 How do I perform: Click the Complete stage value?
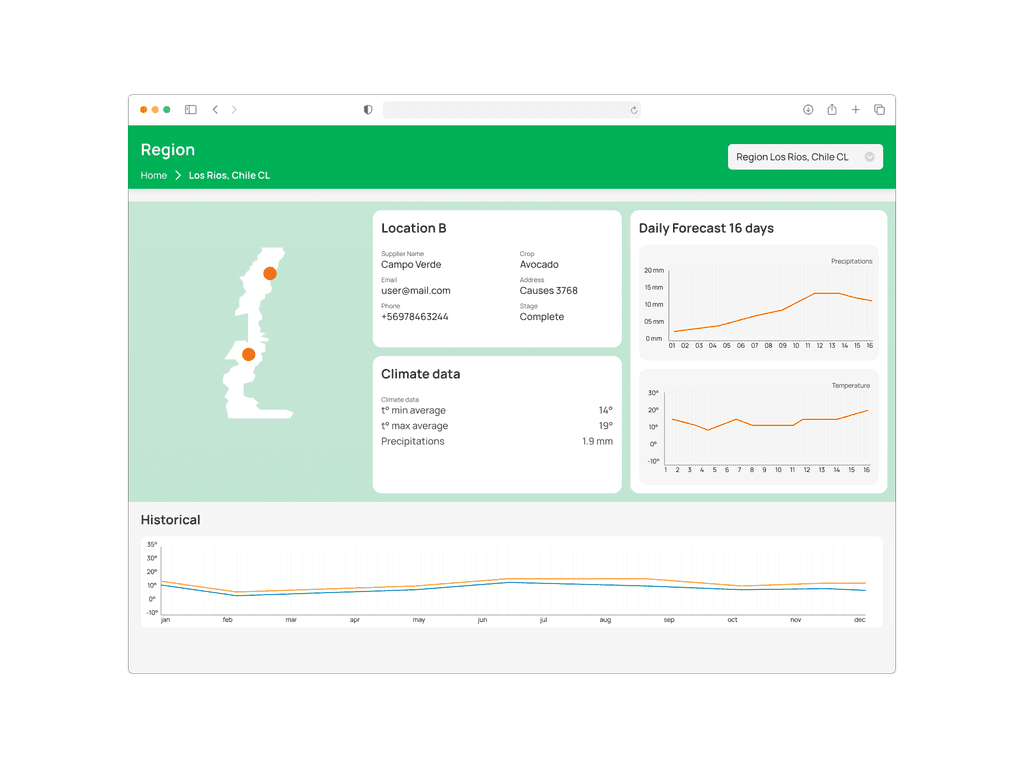coord(541,317)
